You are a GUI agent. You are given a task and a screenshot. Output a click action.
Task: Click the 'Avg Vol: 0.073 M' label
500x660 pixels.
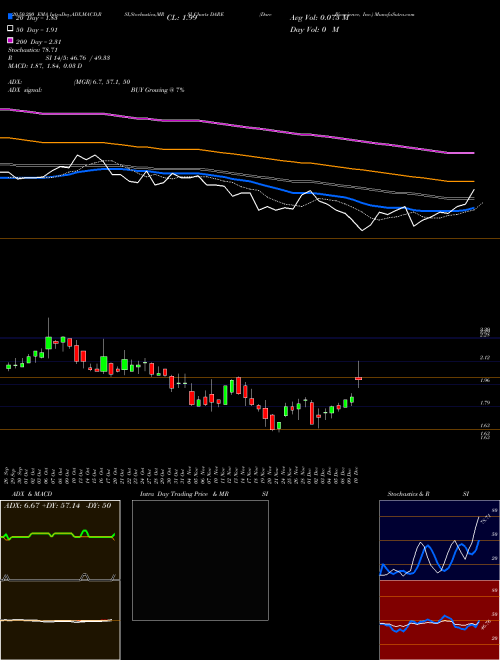(x=319, y=18)
